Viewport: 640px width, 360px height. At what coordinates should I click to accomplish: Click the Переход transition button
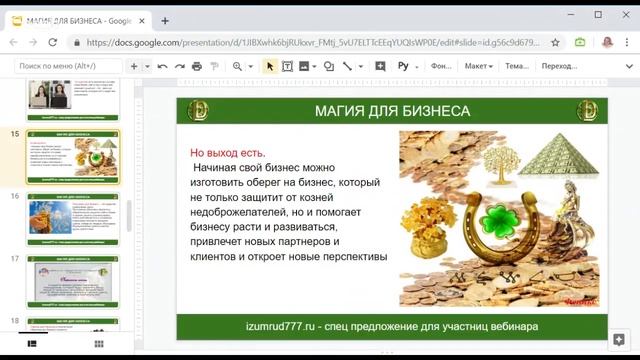[x=559, y=66]
